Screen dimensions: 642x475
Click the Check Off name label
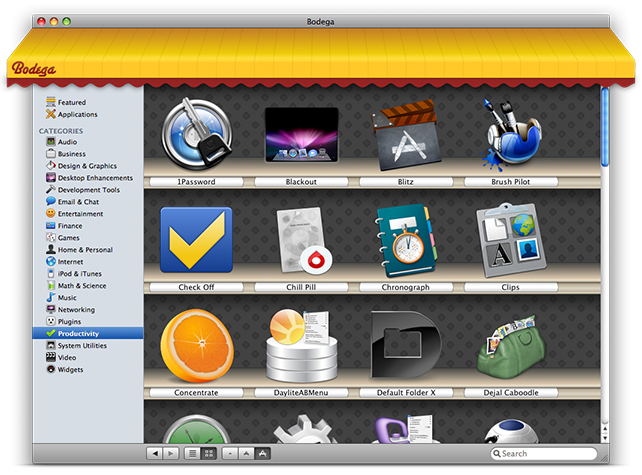point(197,287)
